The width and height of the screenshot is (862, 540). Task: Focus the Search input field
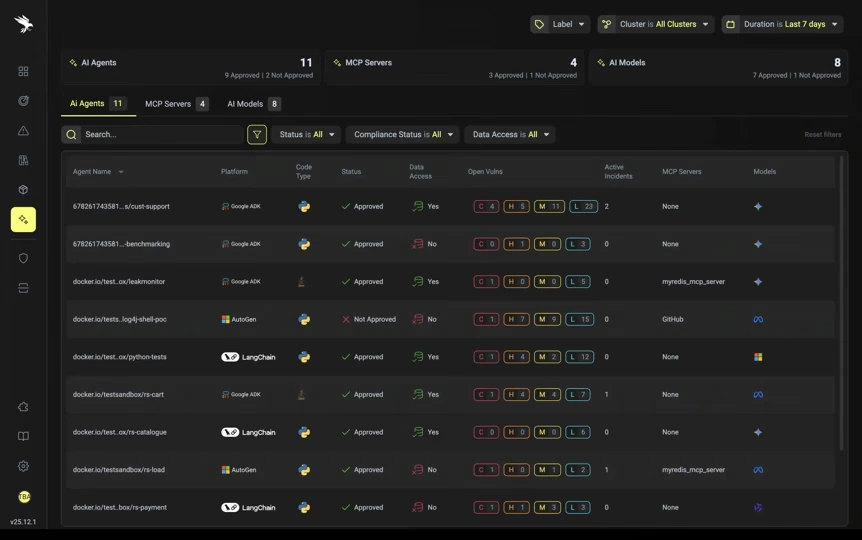[x=162, y=135]
